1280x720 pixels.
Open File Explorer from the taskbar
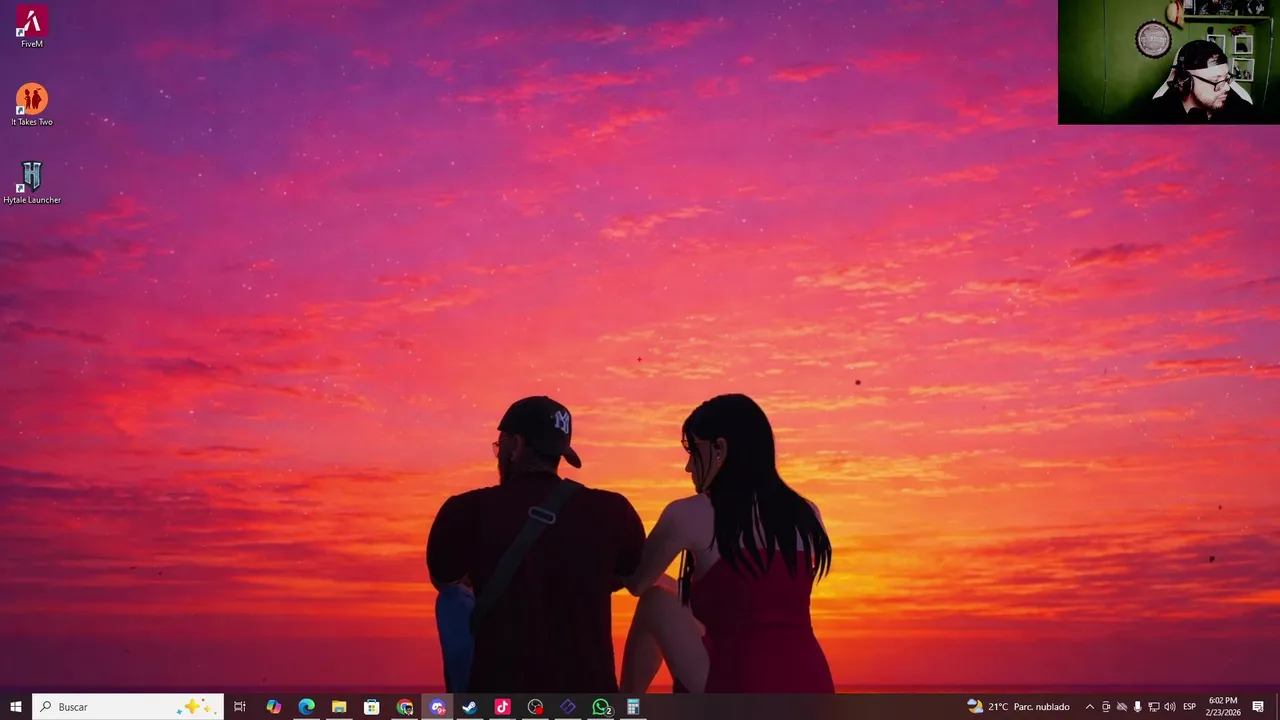pos(339,707)
